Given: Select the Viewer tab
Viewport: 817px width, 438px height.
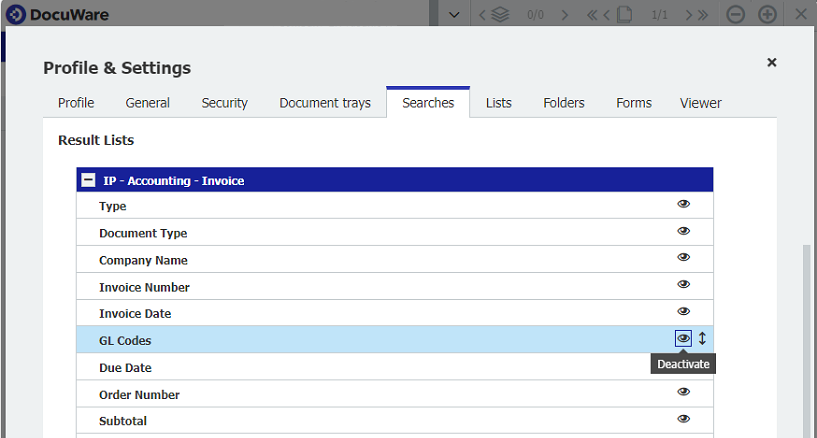Looking at the screenshot, I should (x=700, y=103).
